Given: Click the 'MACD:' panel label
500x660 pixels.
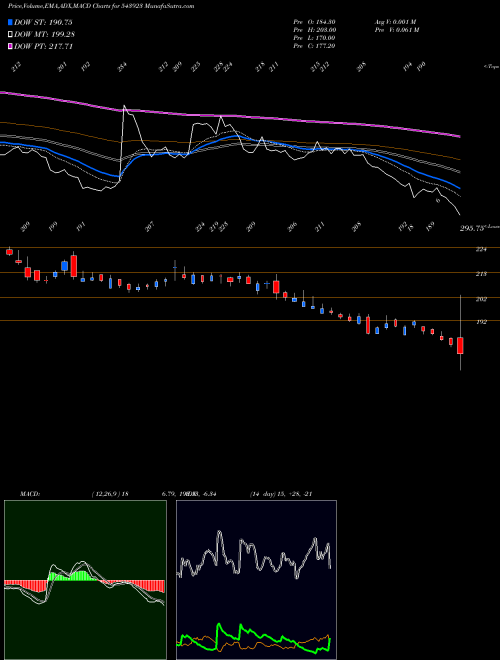Looking at the screenshot, I should (x=29, y=494).
